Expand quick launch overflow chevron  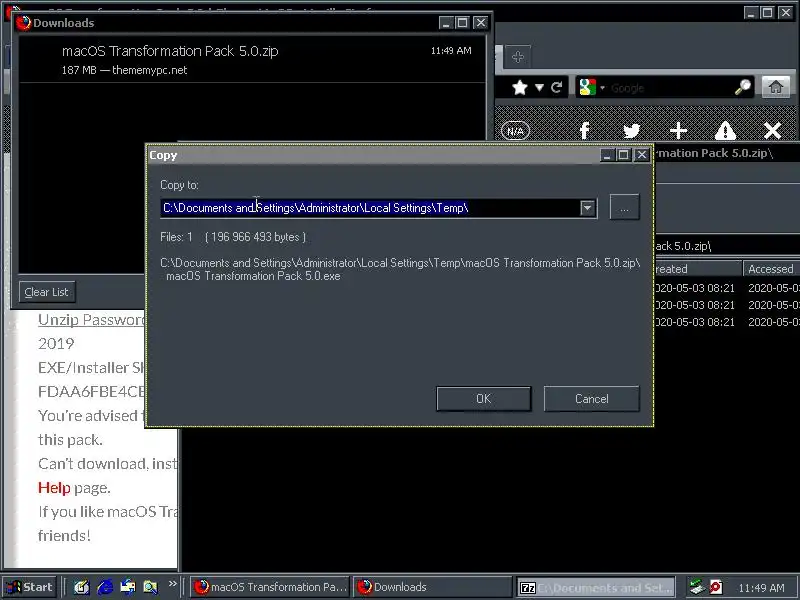(x=172, y=583)
